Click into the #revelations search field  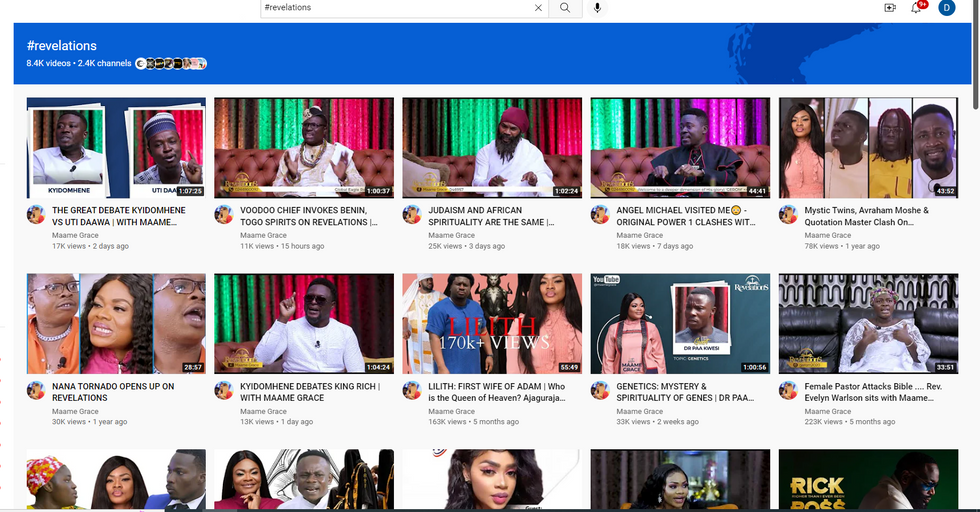(x=396, y=8)
